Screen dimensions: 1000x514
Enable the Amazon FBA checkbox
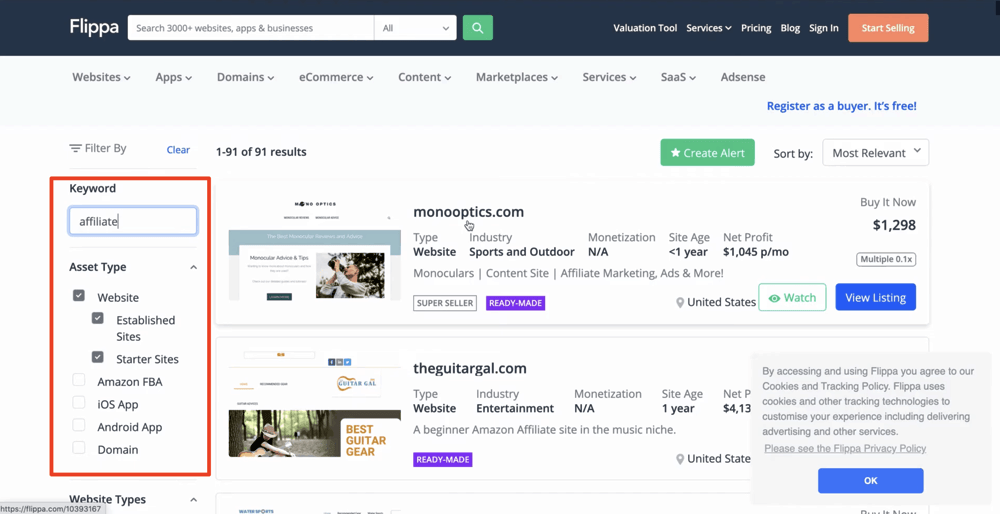79,381
